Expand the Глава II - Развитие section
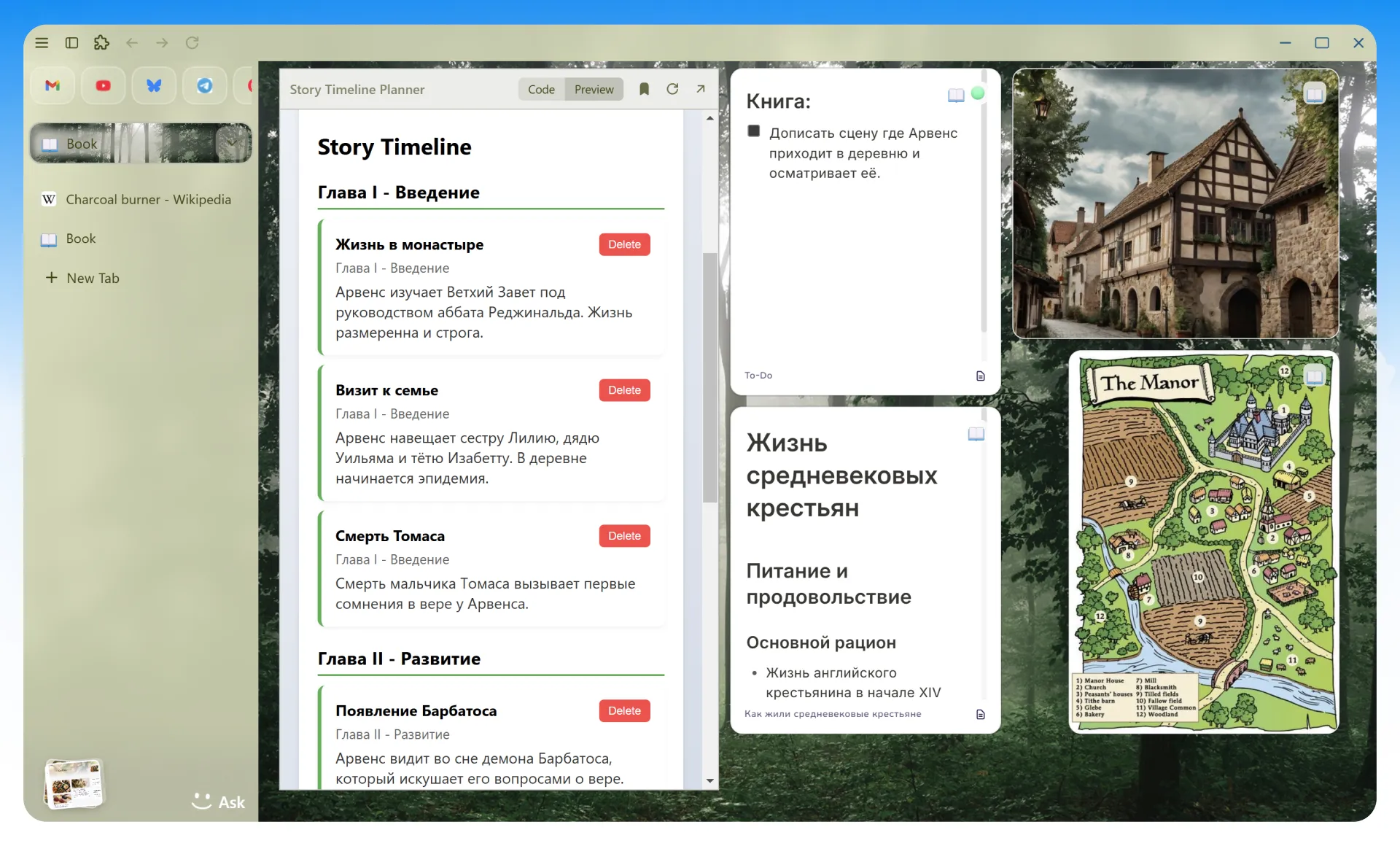Screen dimensions: 1400x846 point(398,658)
